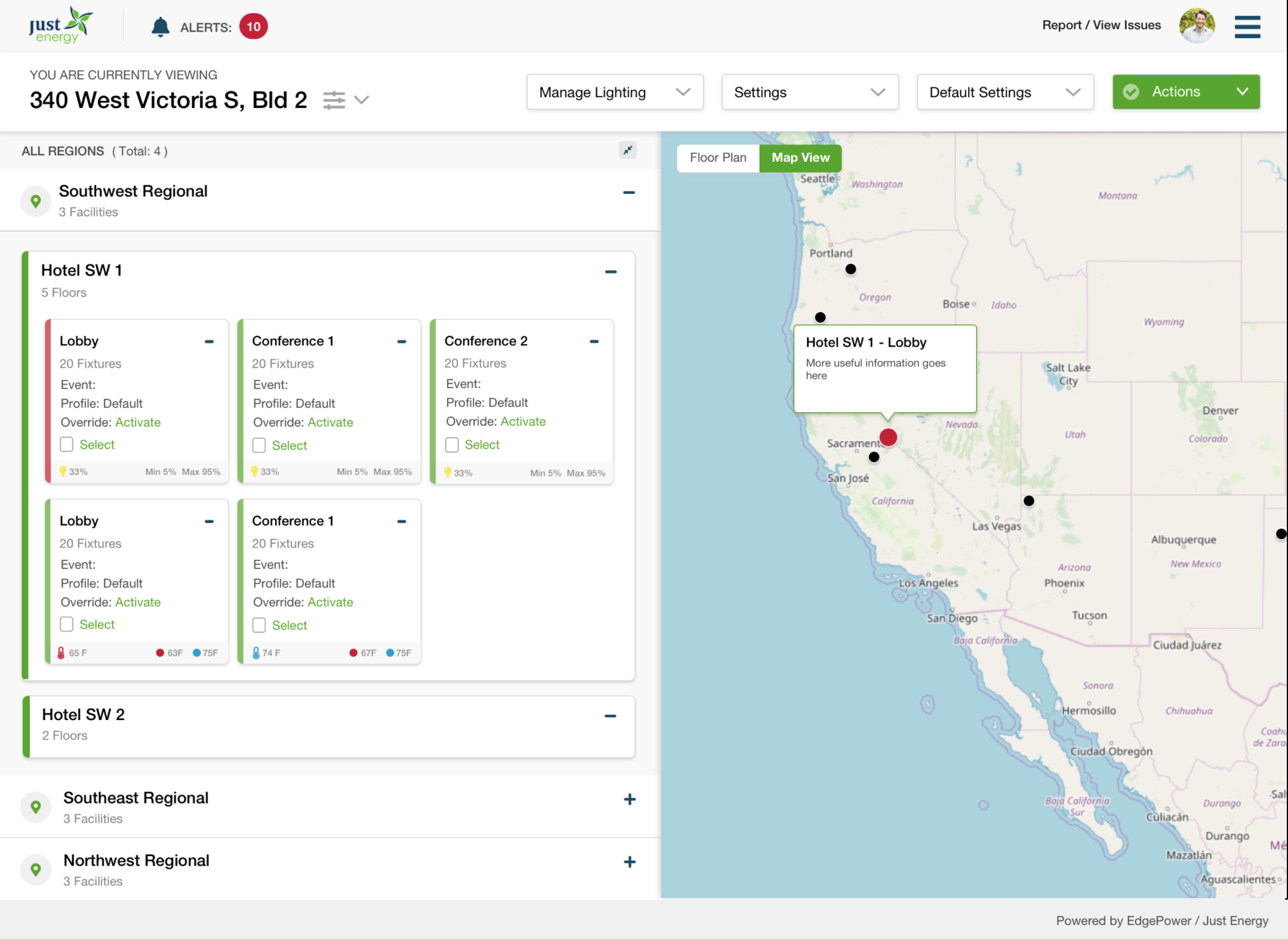Open the green Actions button
Screen dimensions: 1288x939
[1185, 92]
